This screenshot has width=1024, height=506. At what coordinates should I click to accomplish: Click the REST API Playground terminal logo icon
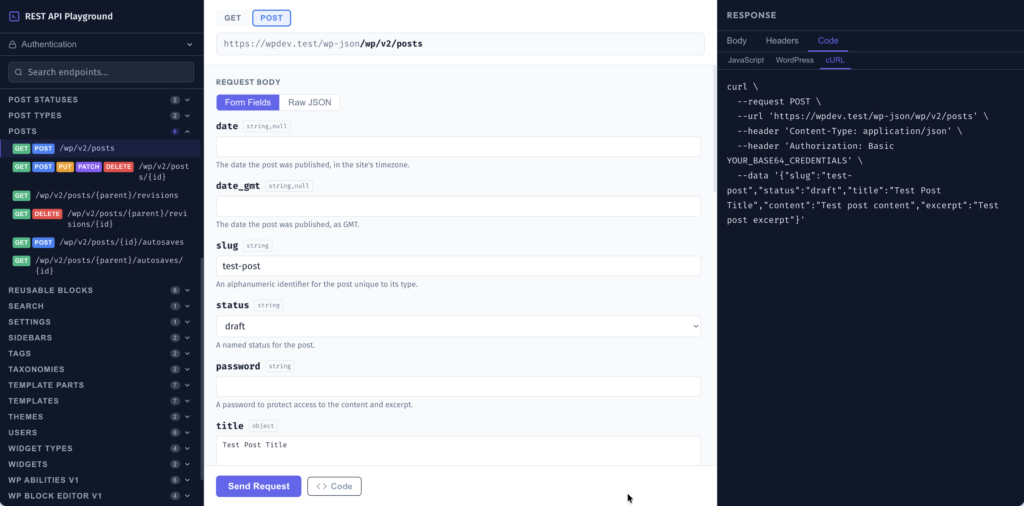tap(14, 16)
